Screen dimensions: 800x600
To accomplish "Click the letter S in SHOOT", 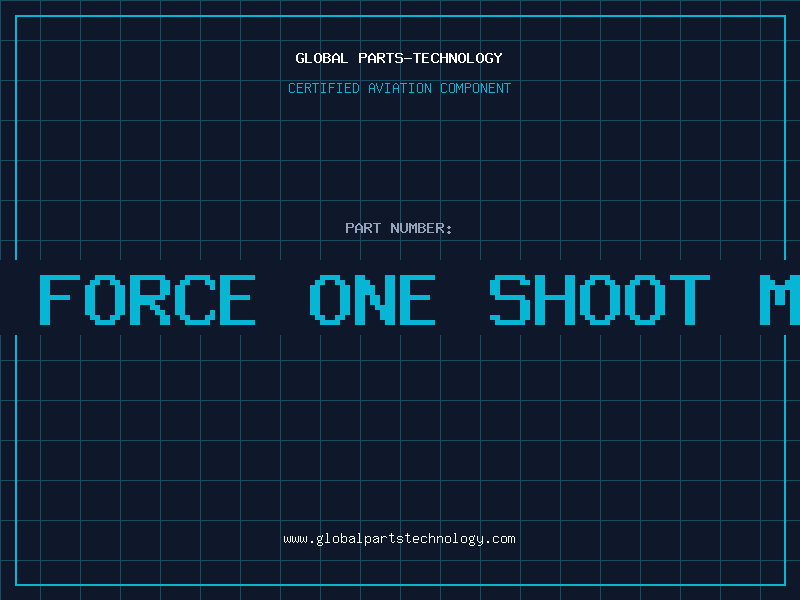I will click(510, 299).
